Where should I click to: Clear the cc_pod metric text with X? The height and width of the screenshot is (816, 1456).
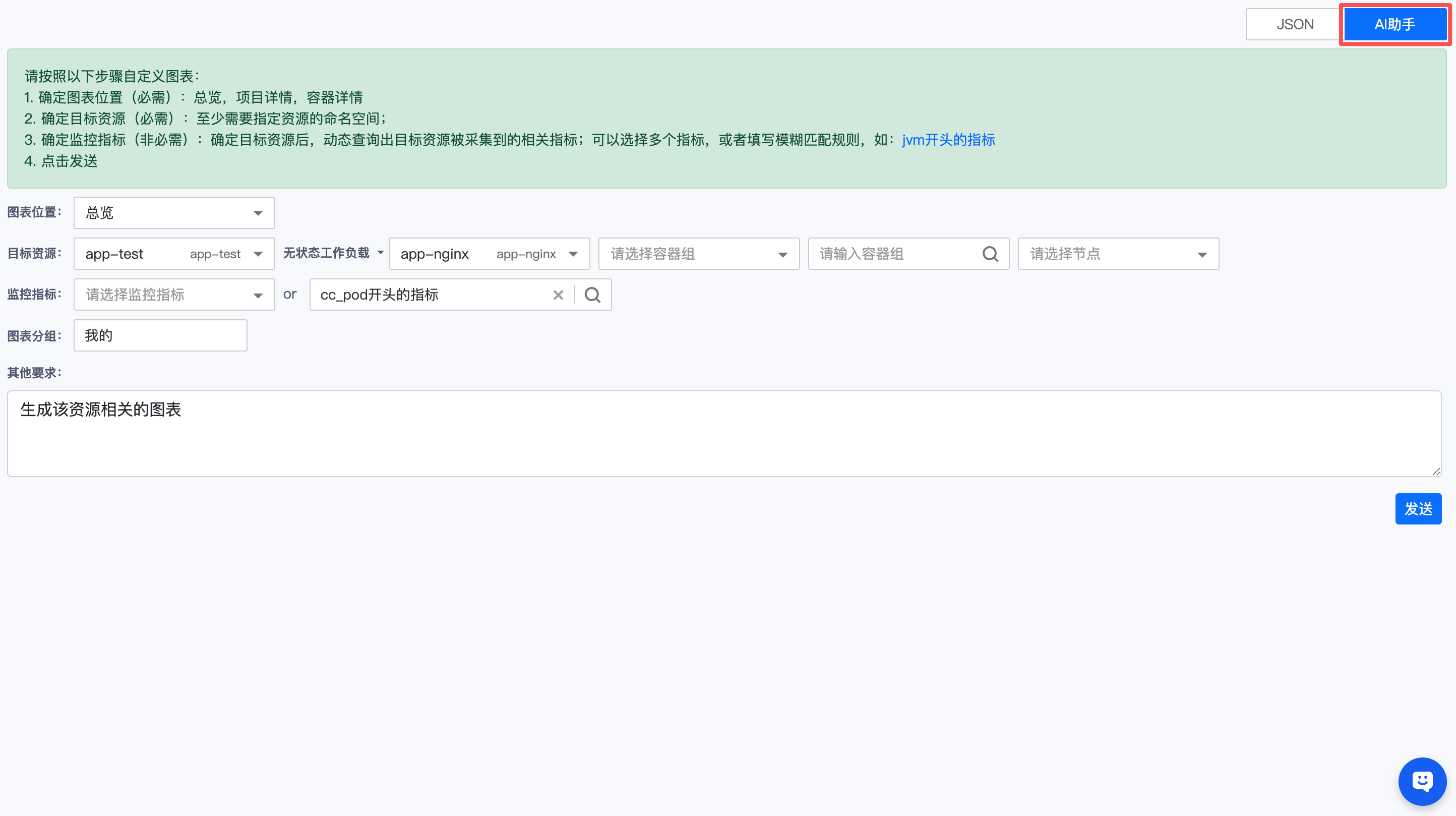558,295
